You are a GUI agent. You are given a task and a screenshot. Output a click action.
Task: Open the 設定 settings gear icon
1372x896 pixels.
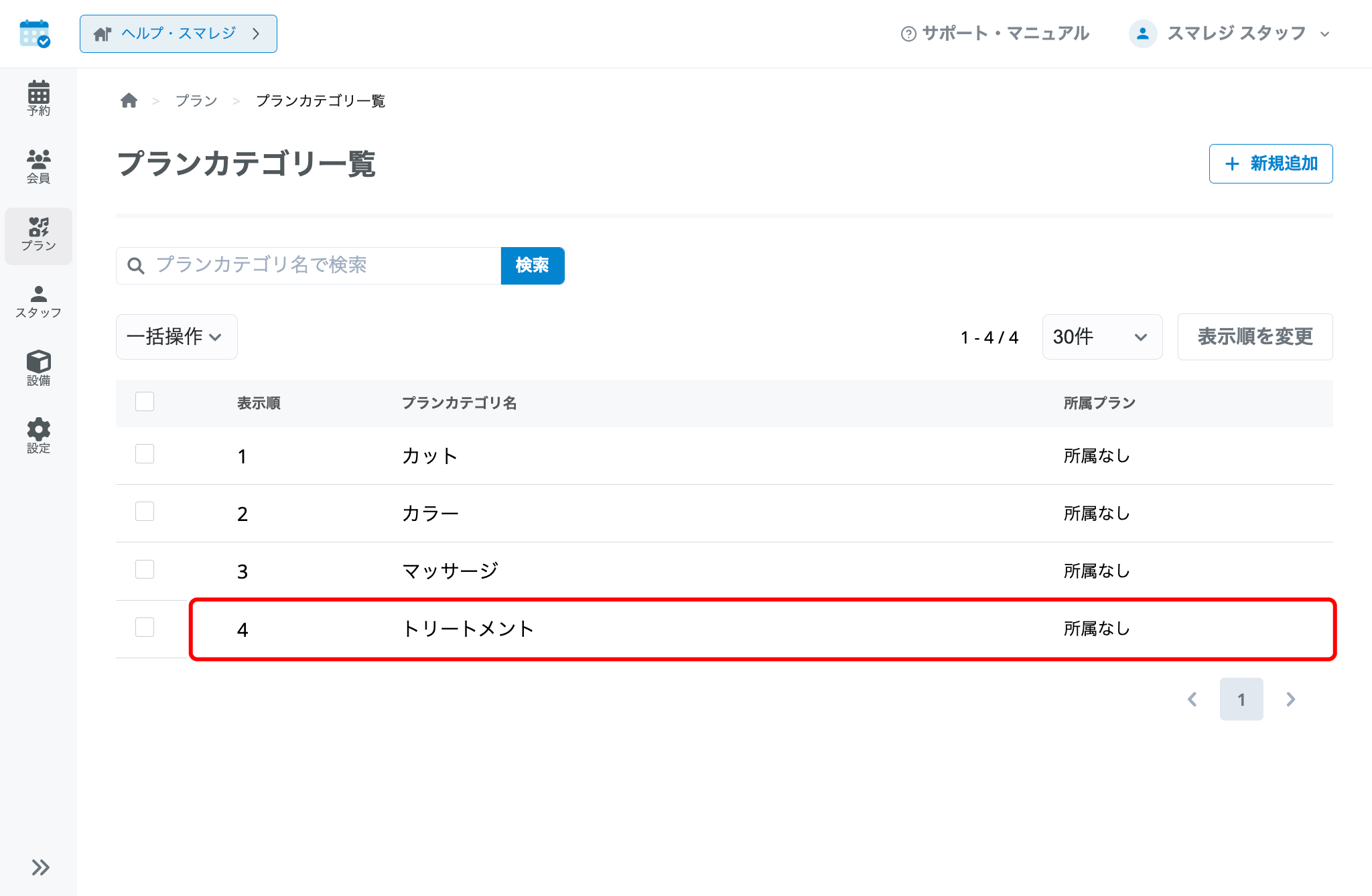click(x=38, y=436)
